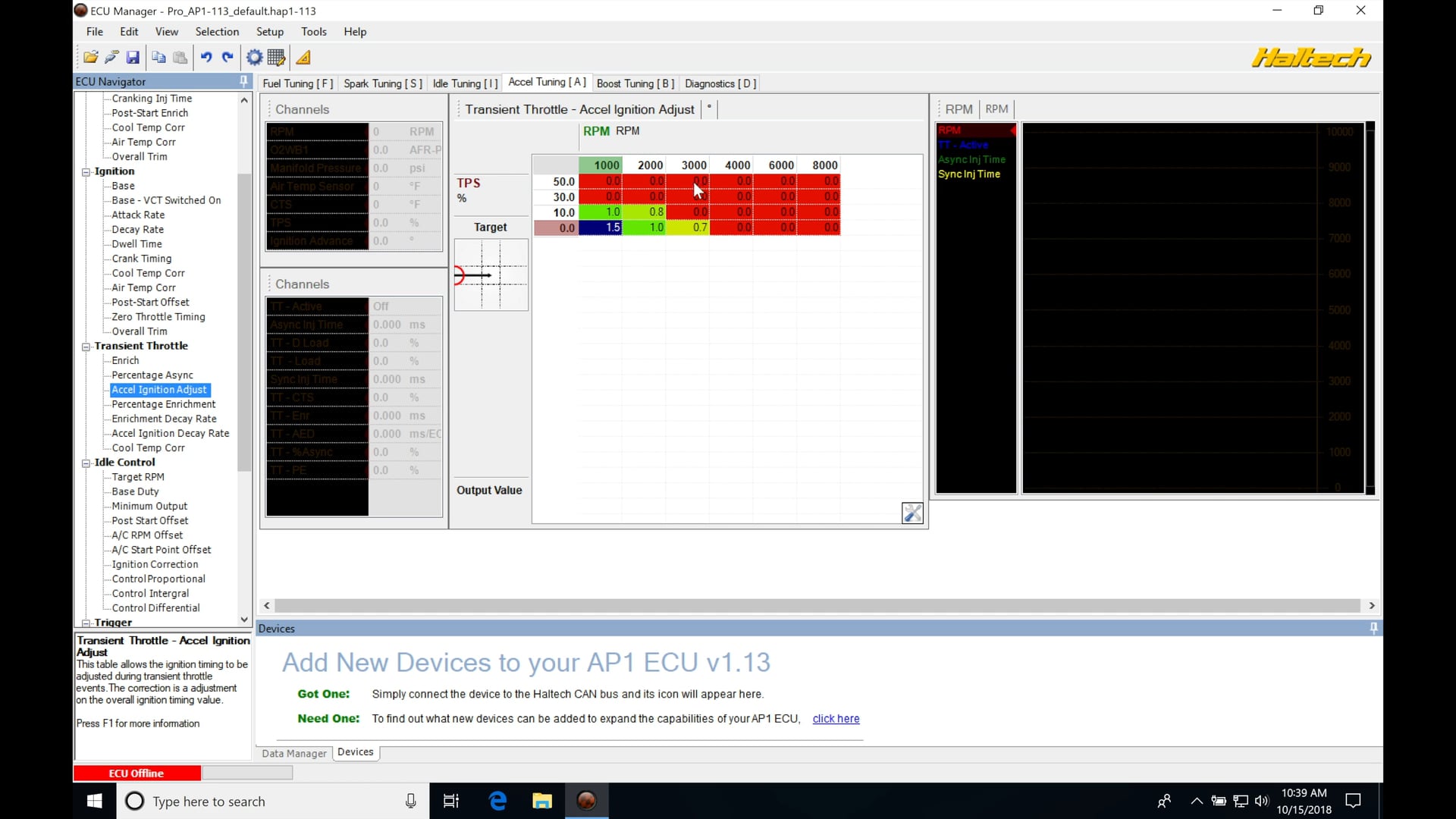
Task: Switch to the Boost Tuning tab
Action: (x=635, y=83)
